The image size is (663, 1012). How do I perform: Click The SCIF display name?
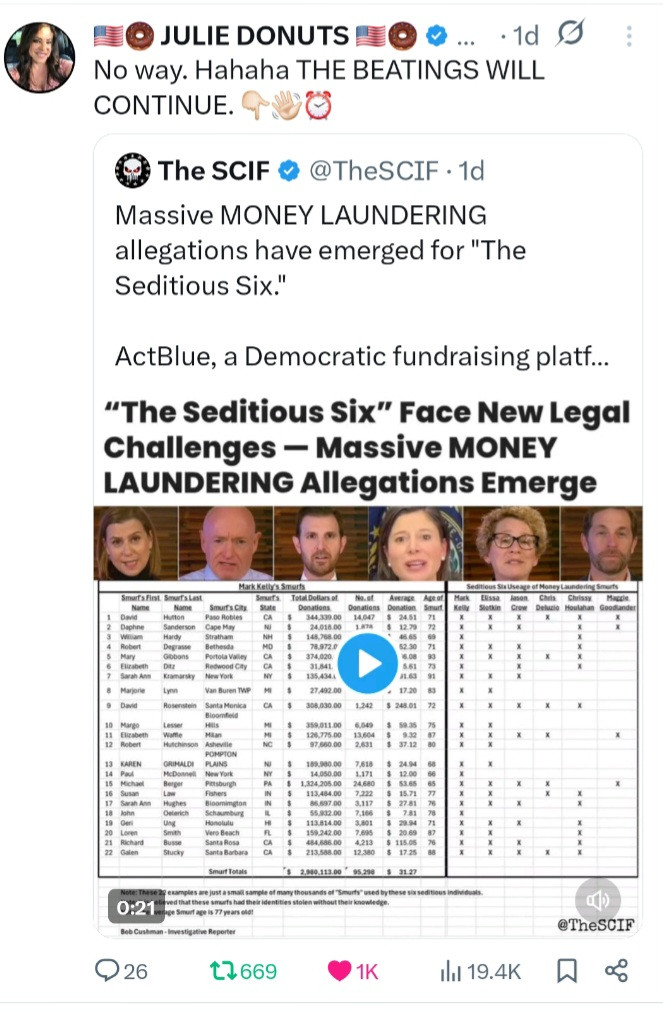tap(214, 171)
